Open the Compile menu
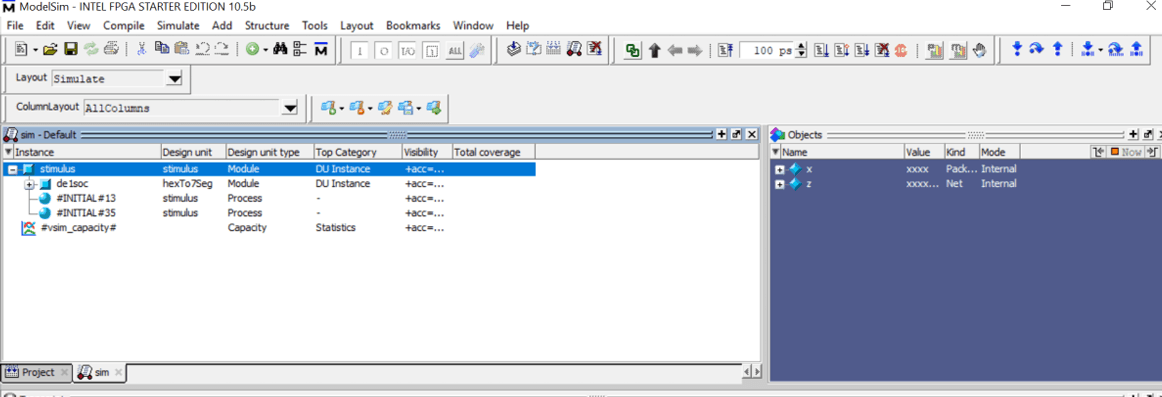 pyautogui.click(x=124, y=25)
